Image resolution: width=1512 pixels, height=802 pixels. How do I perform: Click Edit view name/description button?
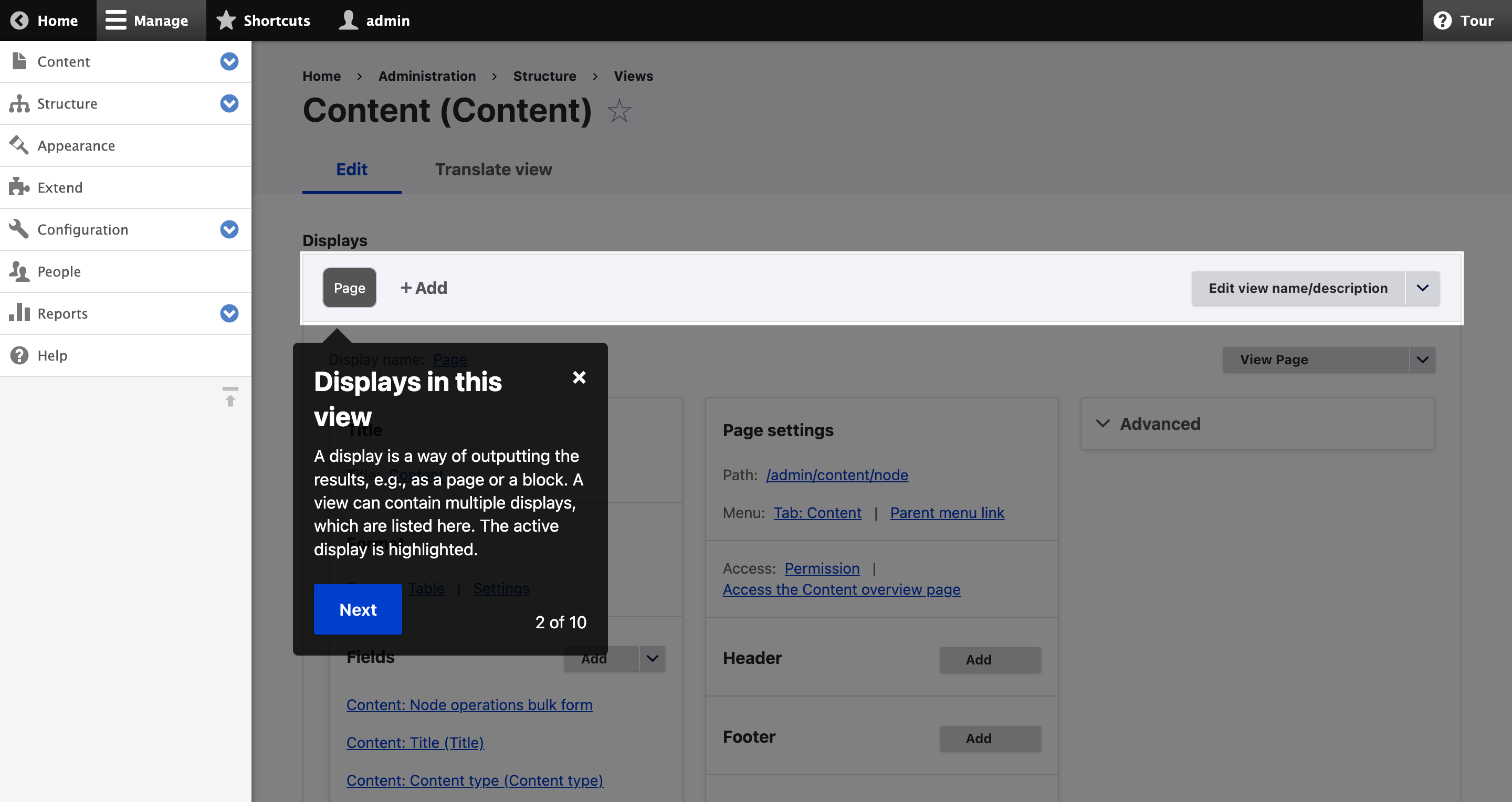1298,288
